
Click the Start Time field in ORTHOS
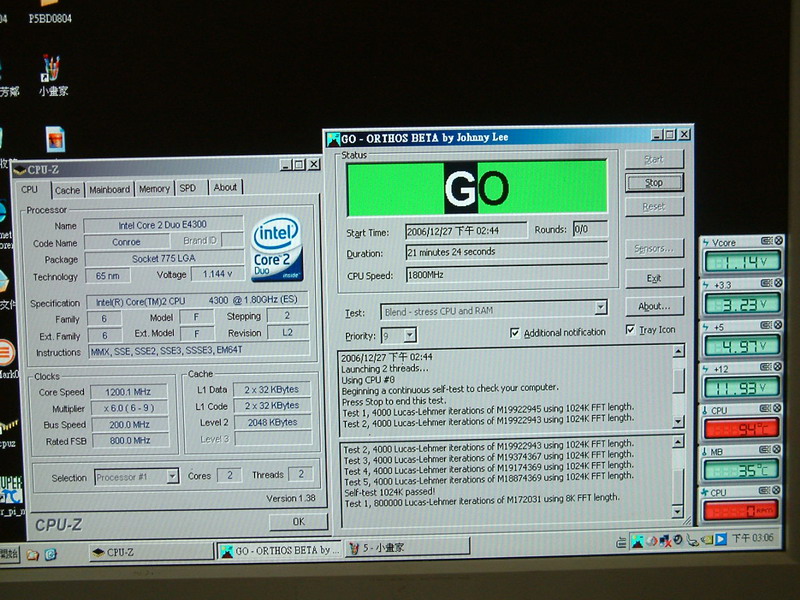(x=466, y=231)
